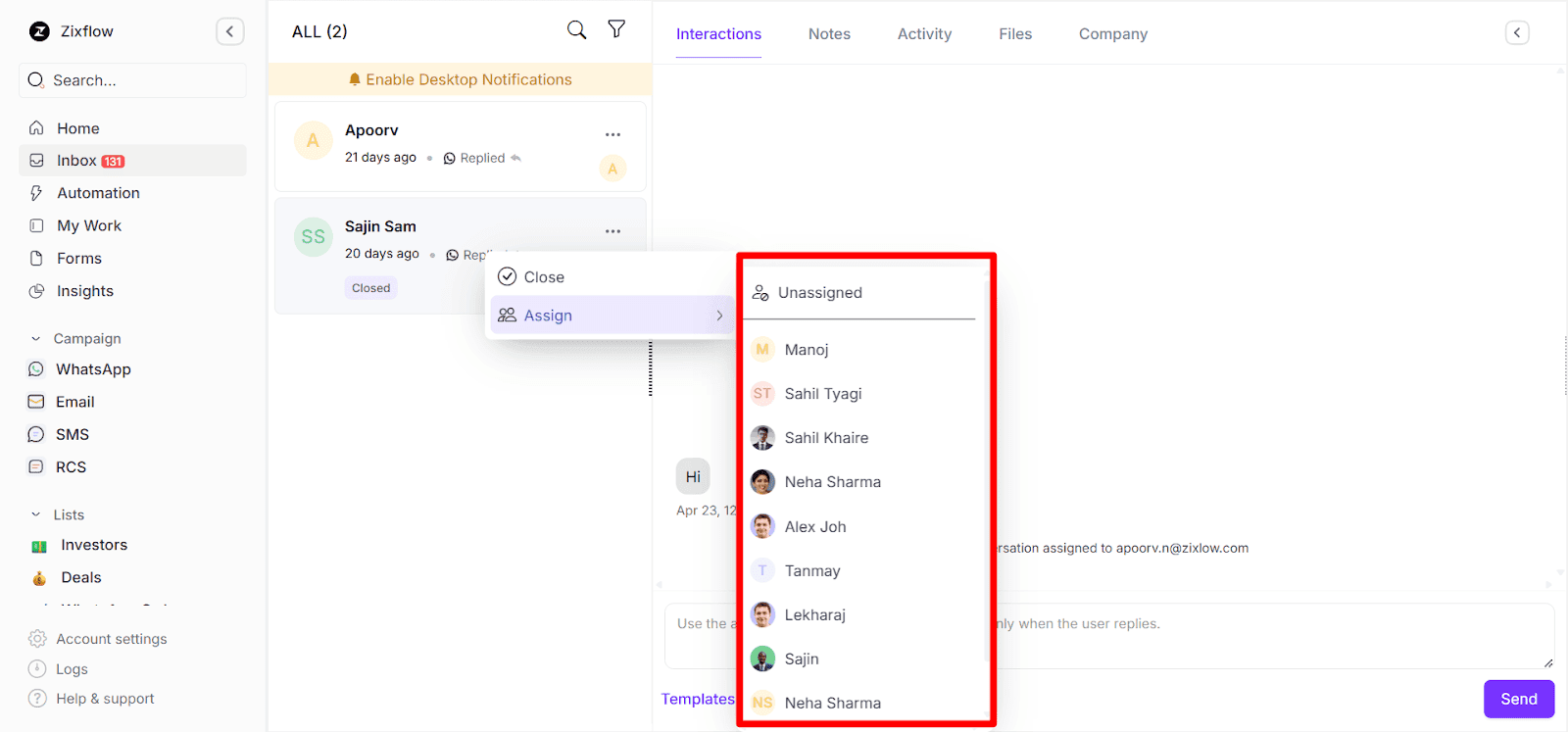Click the assignee list scrollbar

point(987,470)
